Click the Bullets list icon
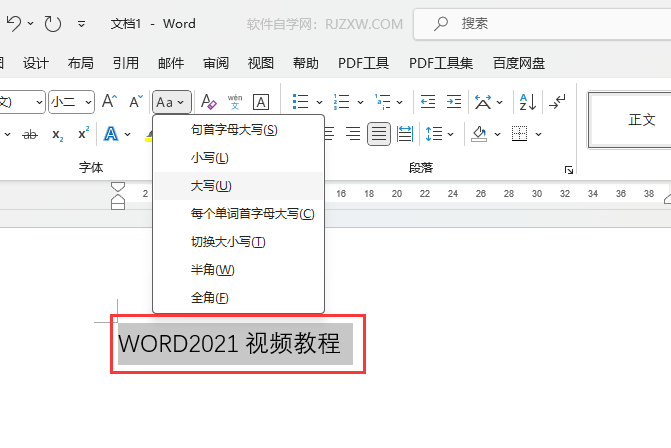The image size is (671, 448). [x=300, y=102]
